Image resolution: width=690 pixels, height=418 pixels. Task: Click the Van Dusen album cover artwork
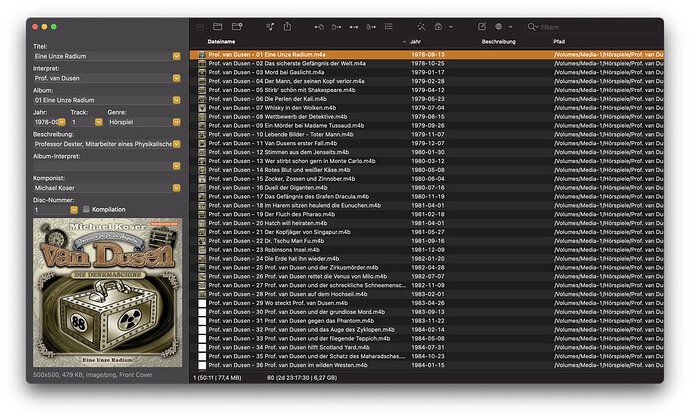(105, 295)
